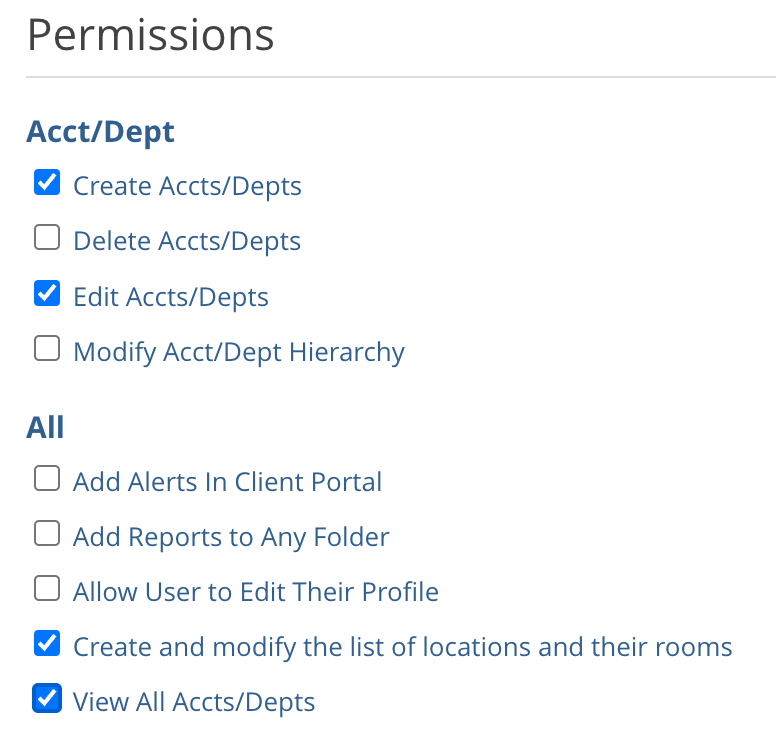Click the Create Accts/Depts label text
776x736 pixels.
[x=187, y=186]
